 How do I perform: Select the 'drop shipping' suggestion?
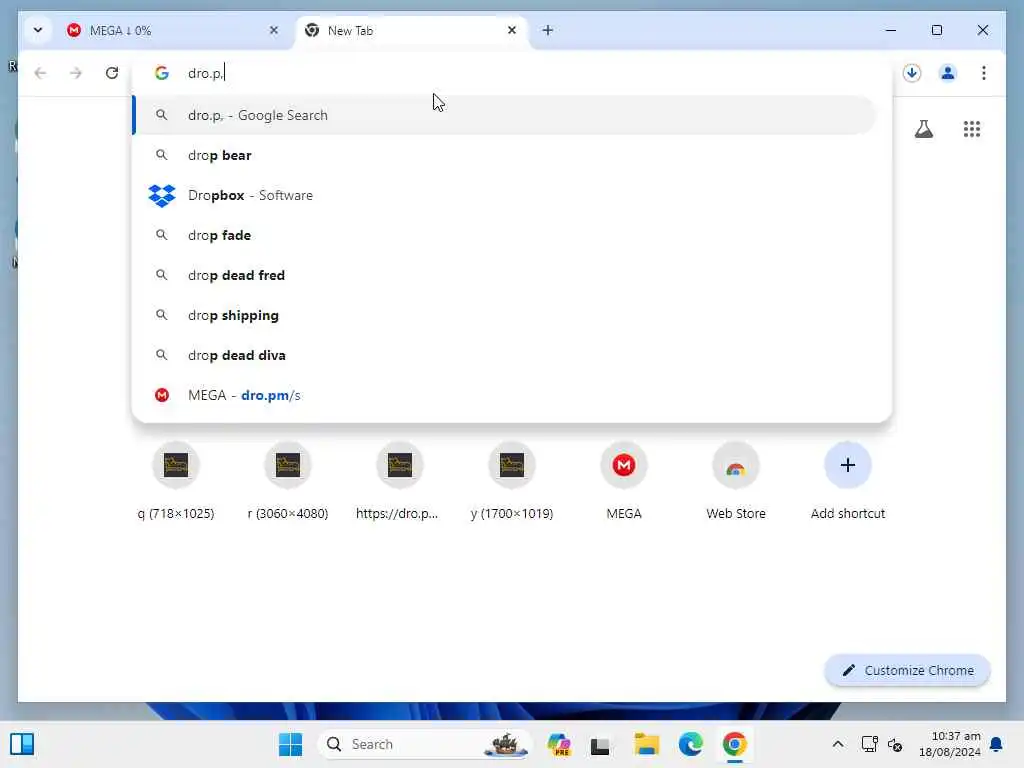pyautogui.click(x=504, y=315)
